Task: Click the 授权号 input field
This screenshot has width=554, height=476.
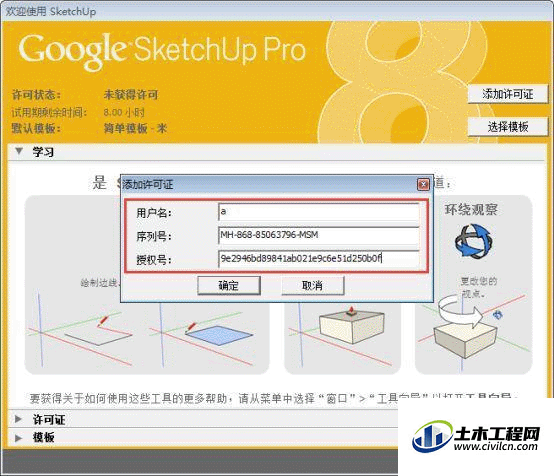Action: [319, 259]
